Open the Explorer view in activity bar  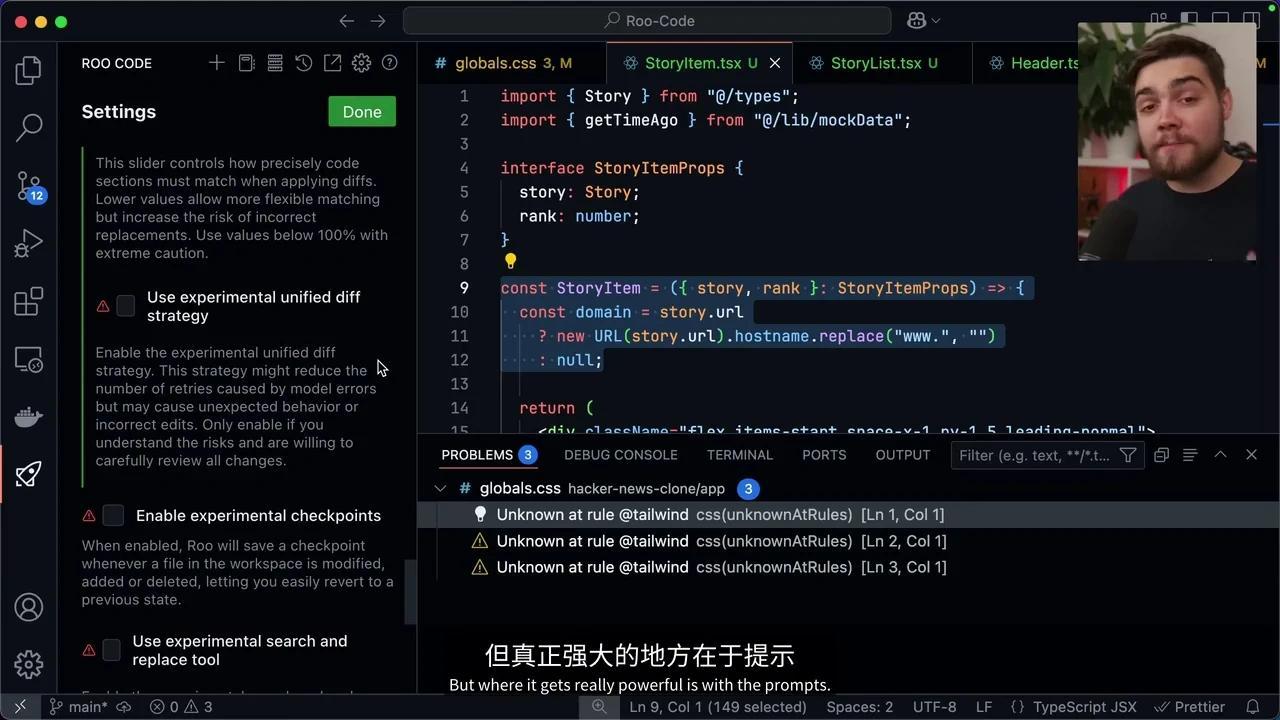point(29,70)
